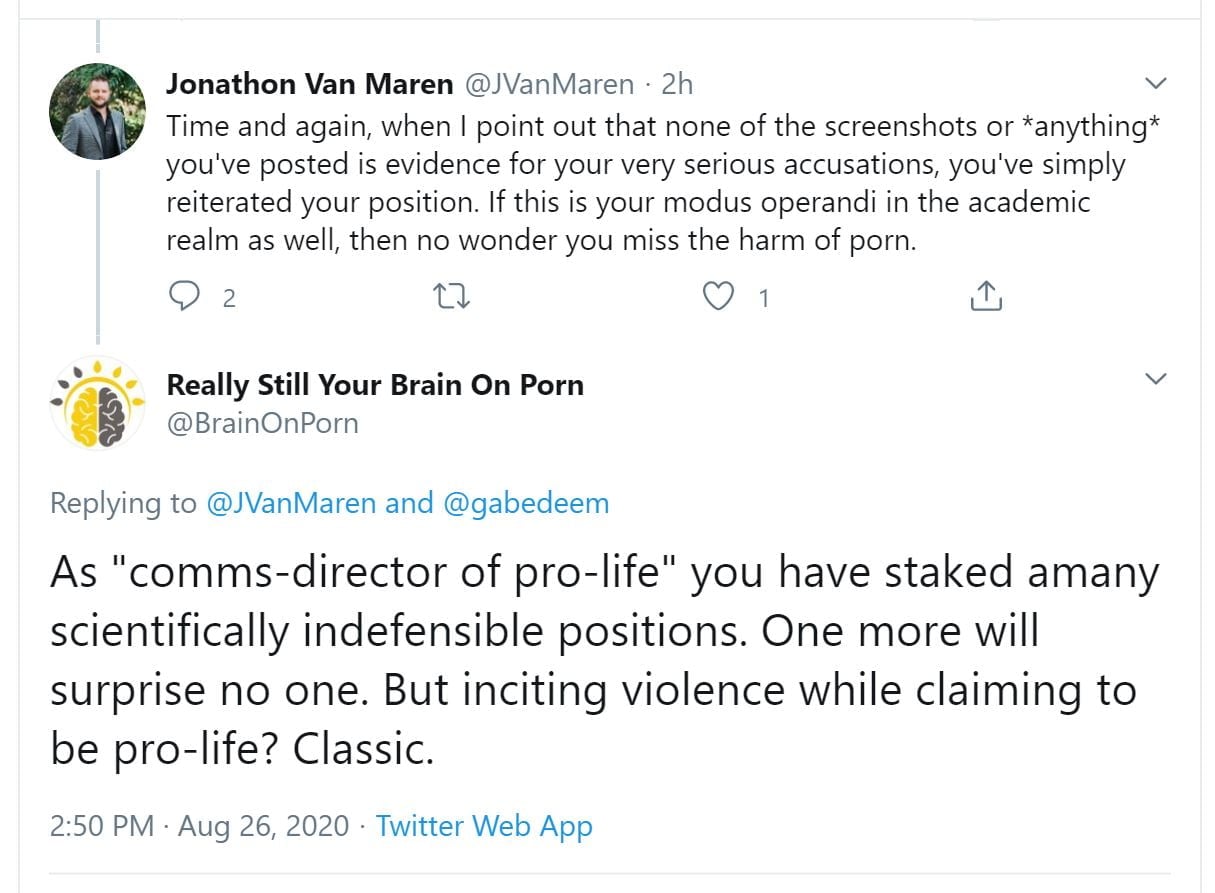The image size is (1215, 893).
Task: Click the @BrainOnPorn handle under the name
Action: (262, 423)
